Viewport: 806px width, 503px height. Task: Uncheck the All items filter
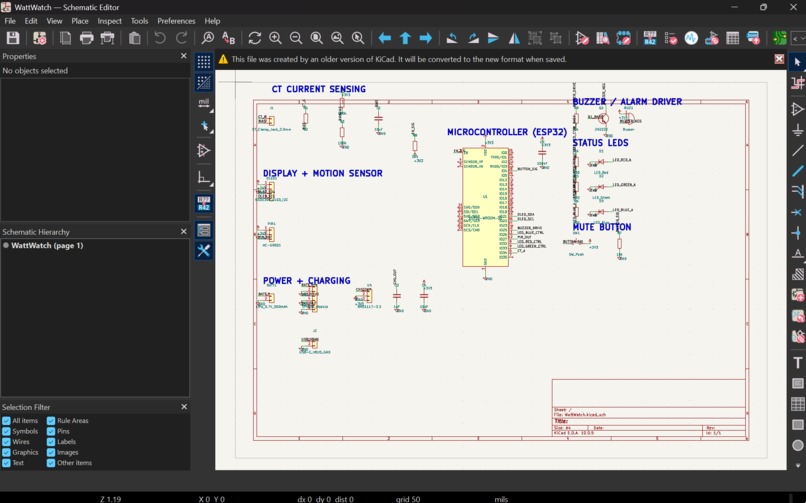click(x=6, y=421)
